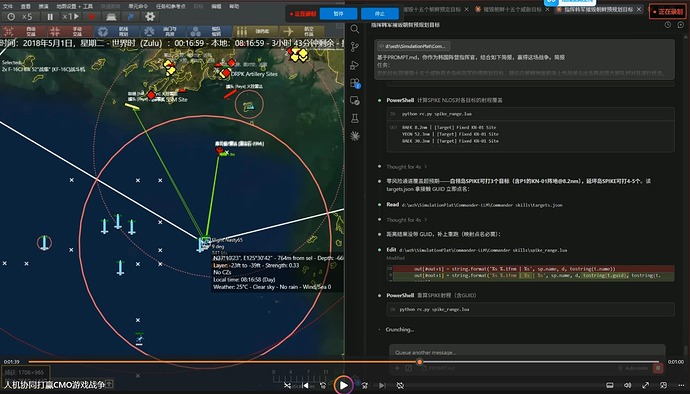The width and height of the screenshot is (690, 394).
Task: Click the air operations button with plane icon
Action: point(302,31)
